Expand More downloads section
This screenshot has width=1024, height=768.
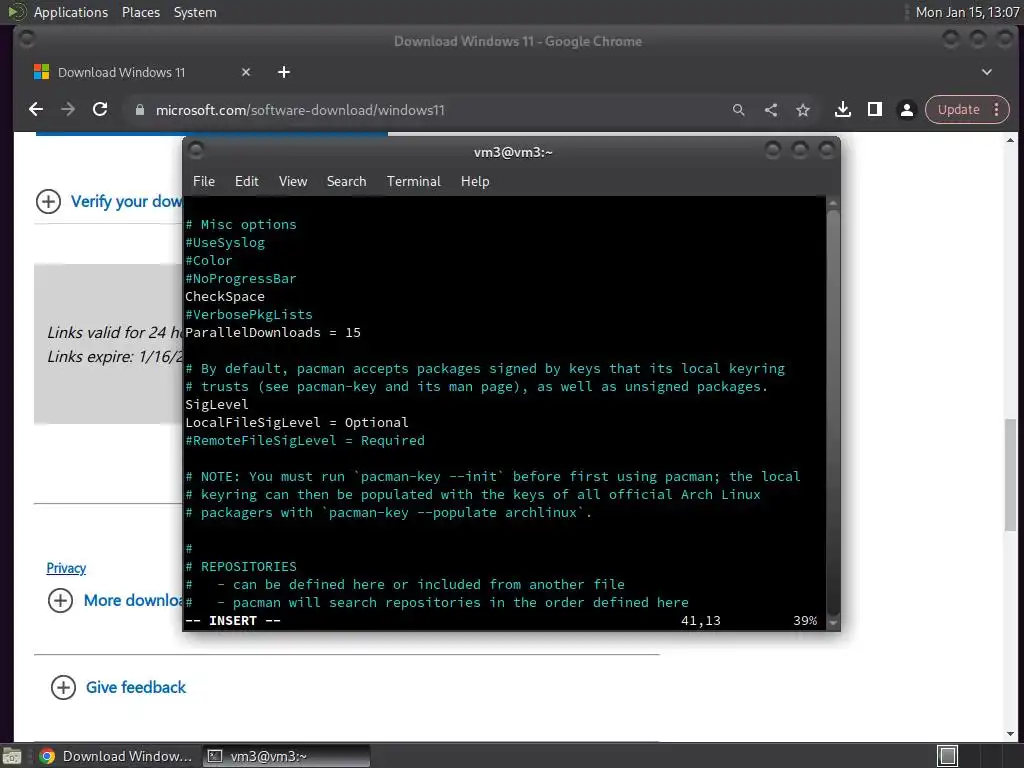(x=117, y=600)
